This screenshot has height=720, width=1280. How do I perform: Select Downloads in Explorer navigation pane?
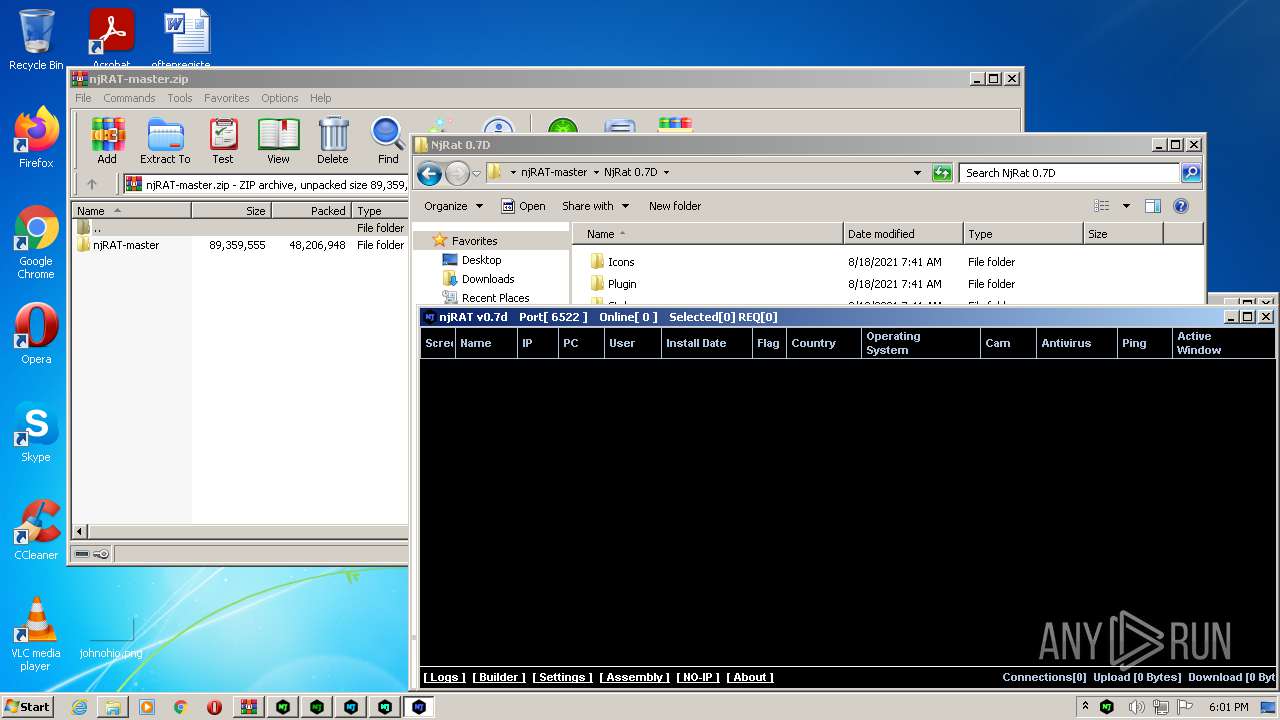tap(488, 279)
